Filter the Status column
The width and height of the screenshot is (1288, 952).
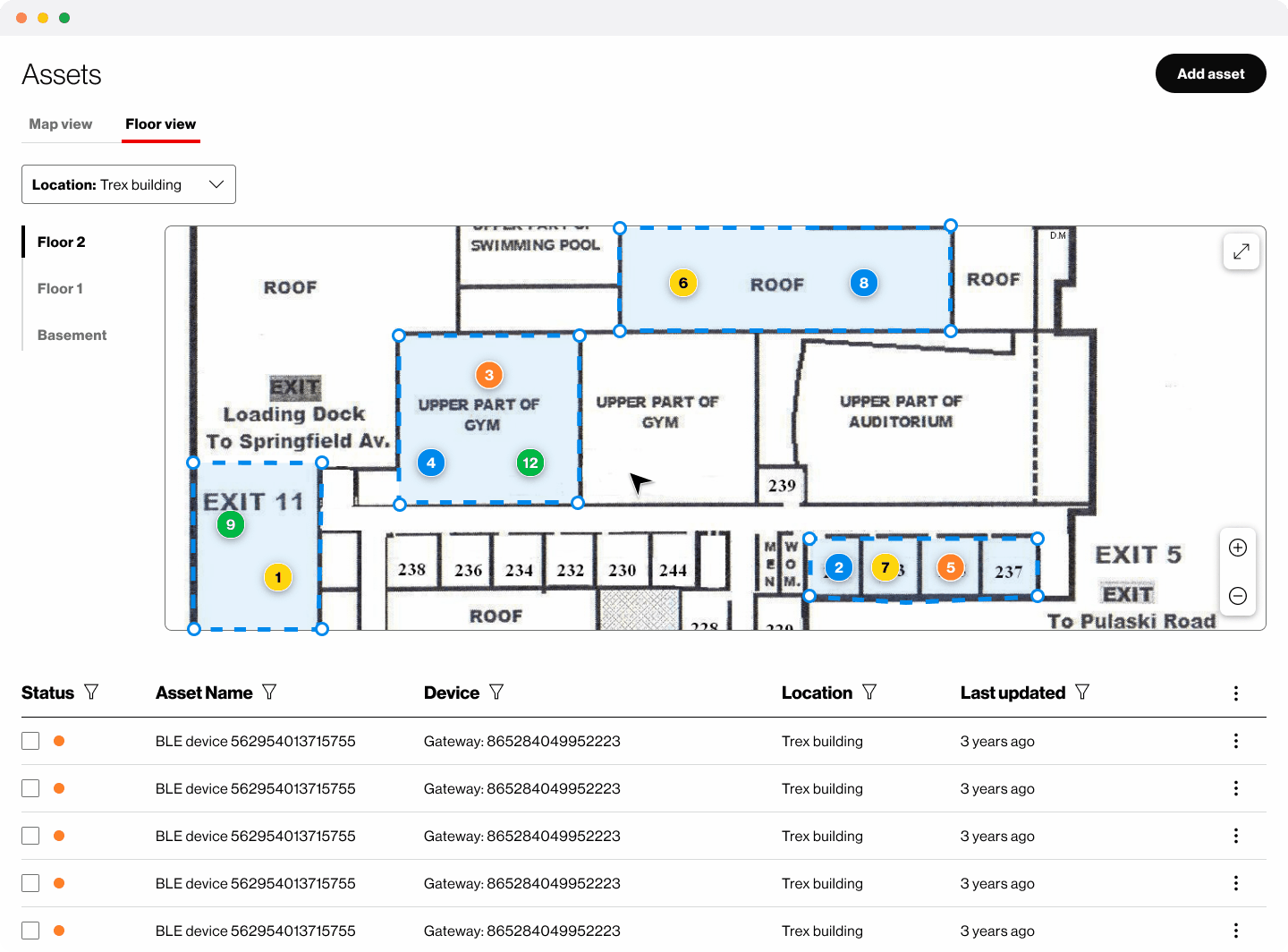click(91, 692)
